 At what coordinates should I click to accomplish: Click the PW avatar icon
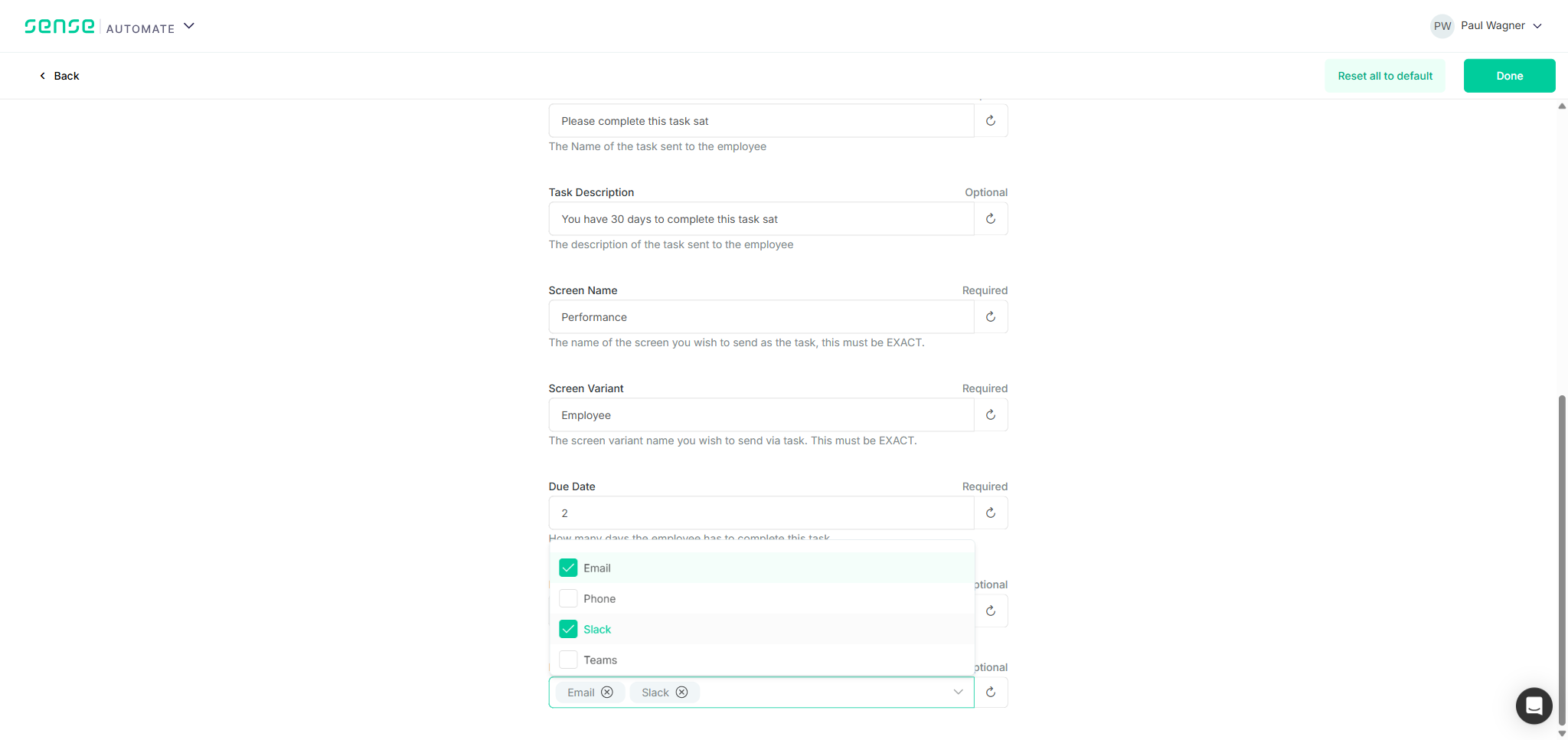1442,25
